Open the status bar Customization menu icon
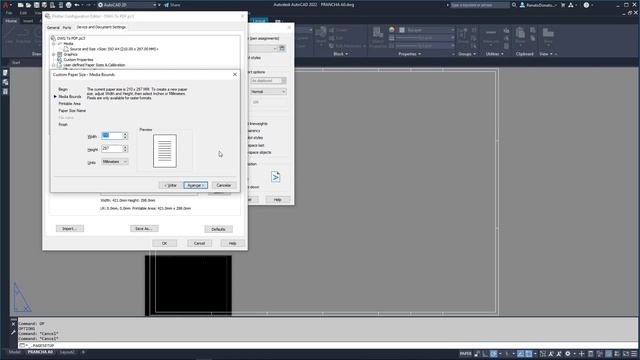 pyautogui.click(x=635, y=353)
